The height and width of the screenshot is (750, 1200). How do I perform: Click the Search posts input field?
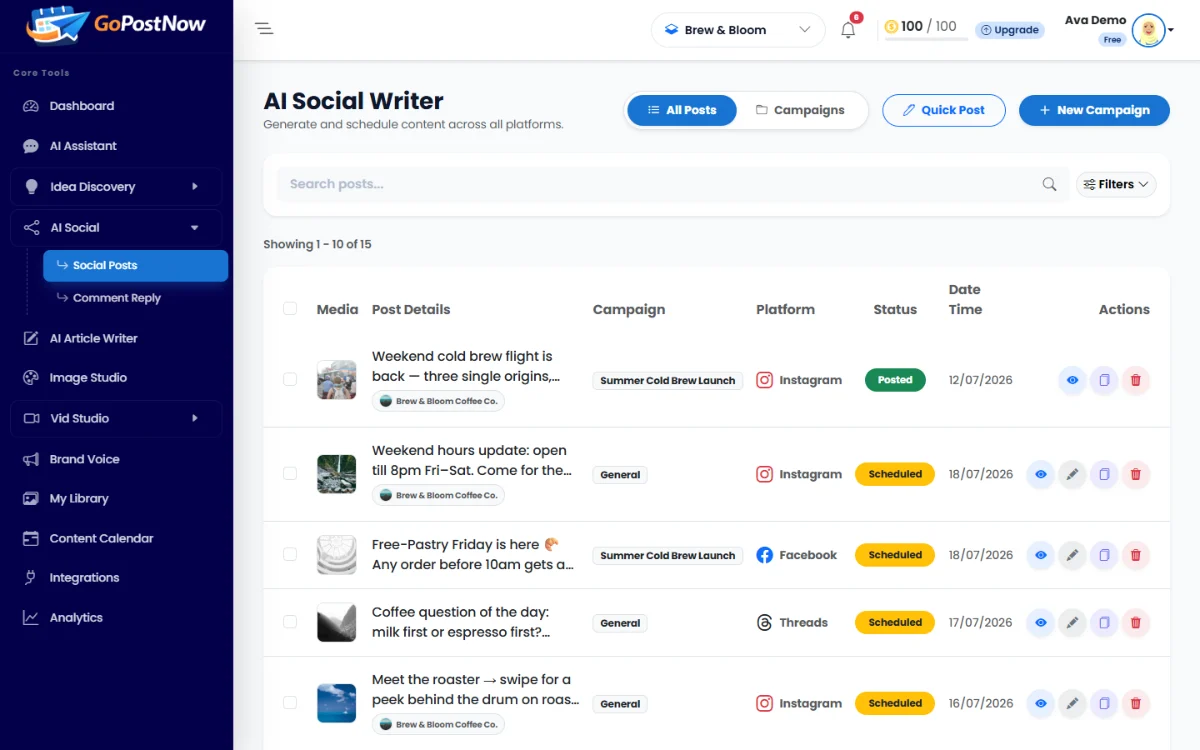pyautogui.click(x=672, y=184)
